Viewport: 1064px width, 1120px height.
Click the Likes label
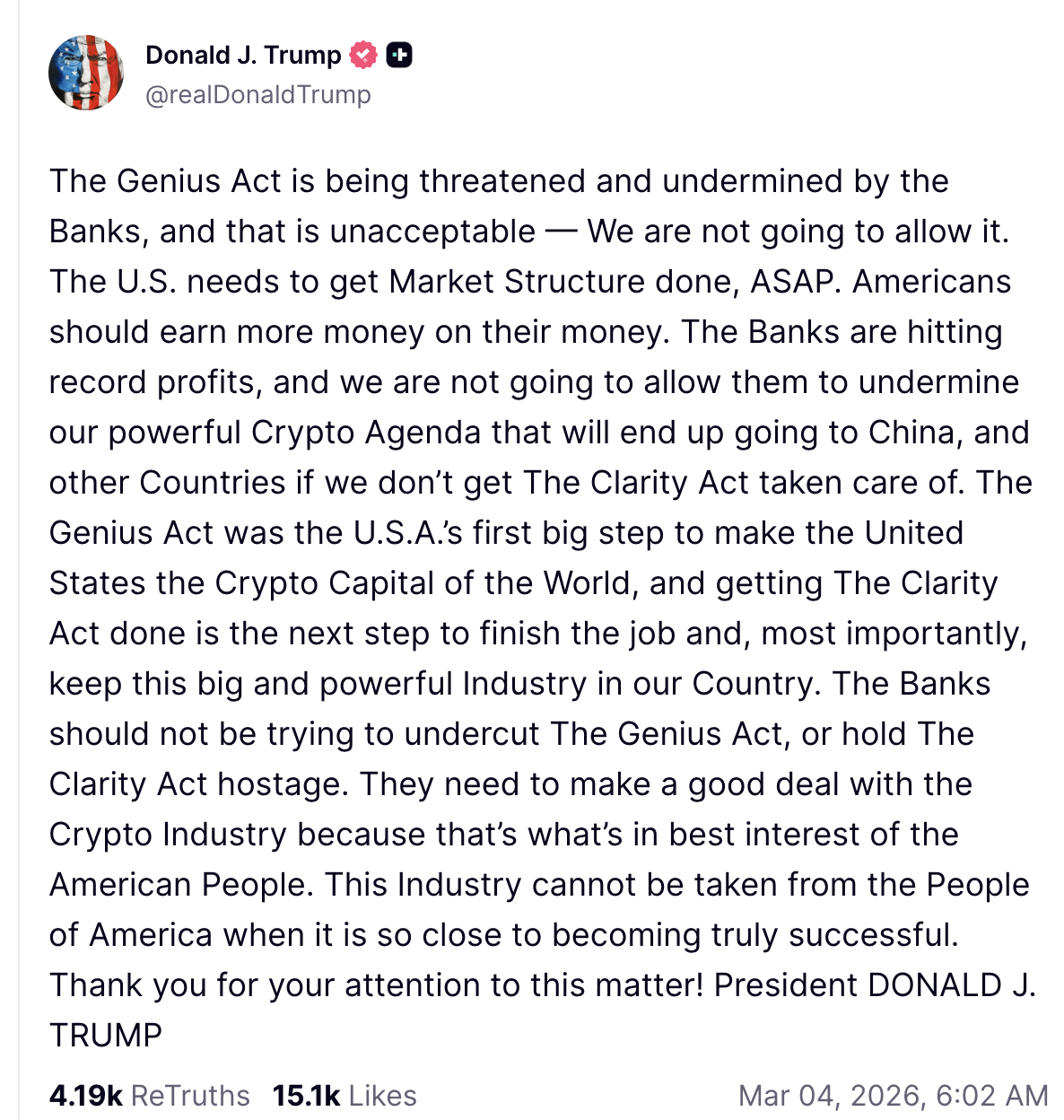click(382, 1096)
